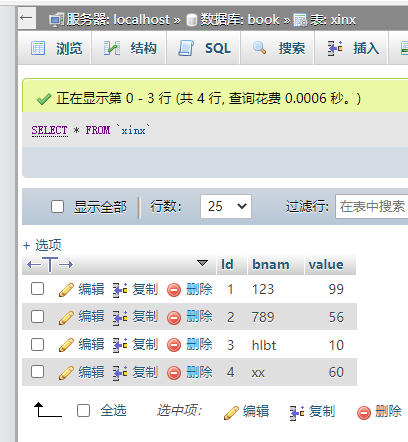Click the pencil edit icon for row 1
Screen dimensions: 408x442
tap(66, 289)
